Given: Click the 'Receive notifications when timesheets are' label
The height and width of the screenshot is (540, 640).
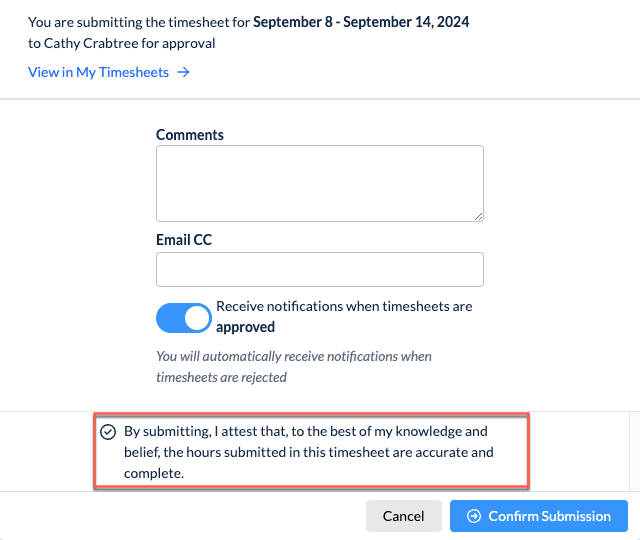Looking at the screenshot, I should pyautogui.click(x=344, y=306).
